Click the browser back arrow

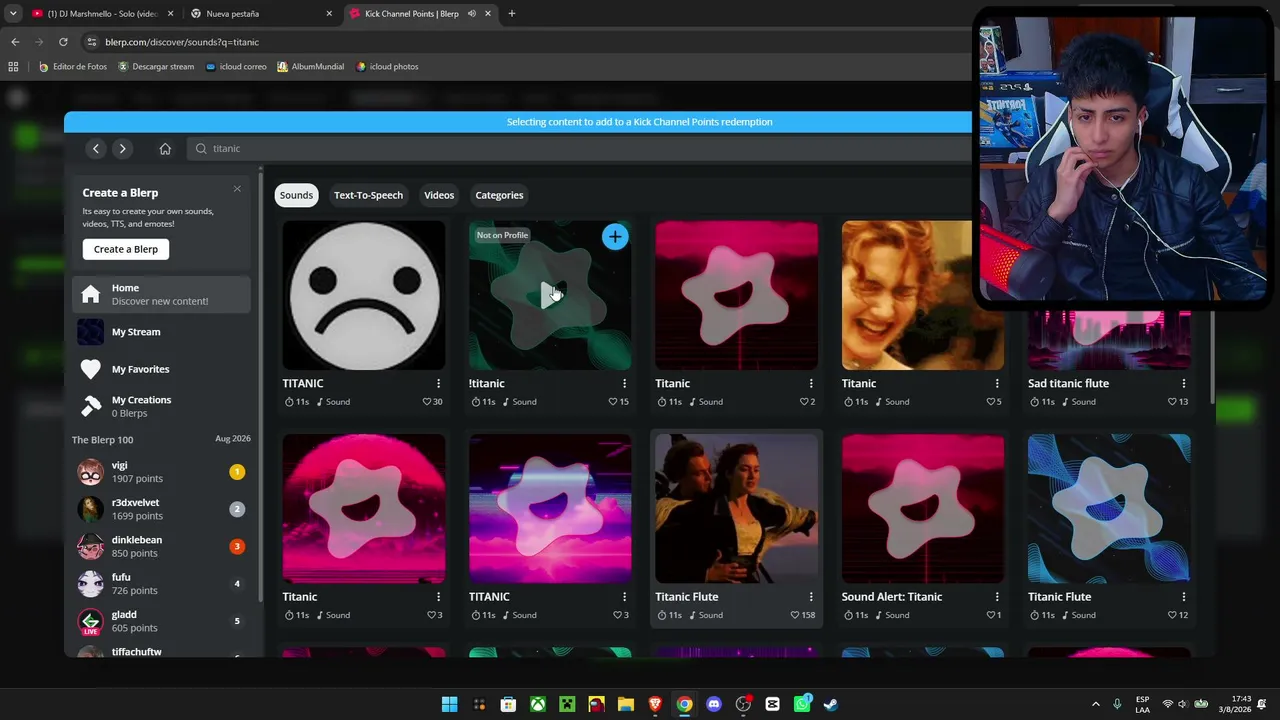[x=15, y=42]
